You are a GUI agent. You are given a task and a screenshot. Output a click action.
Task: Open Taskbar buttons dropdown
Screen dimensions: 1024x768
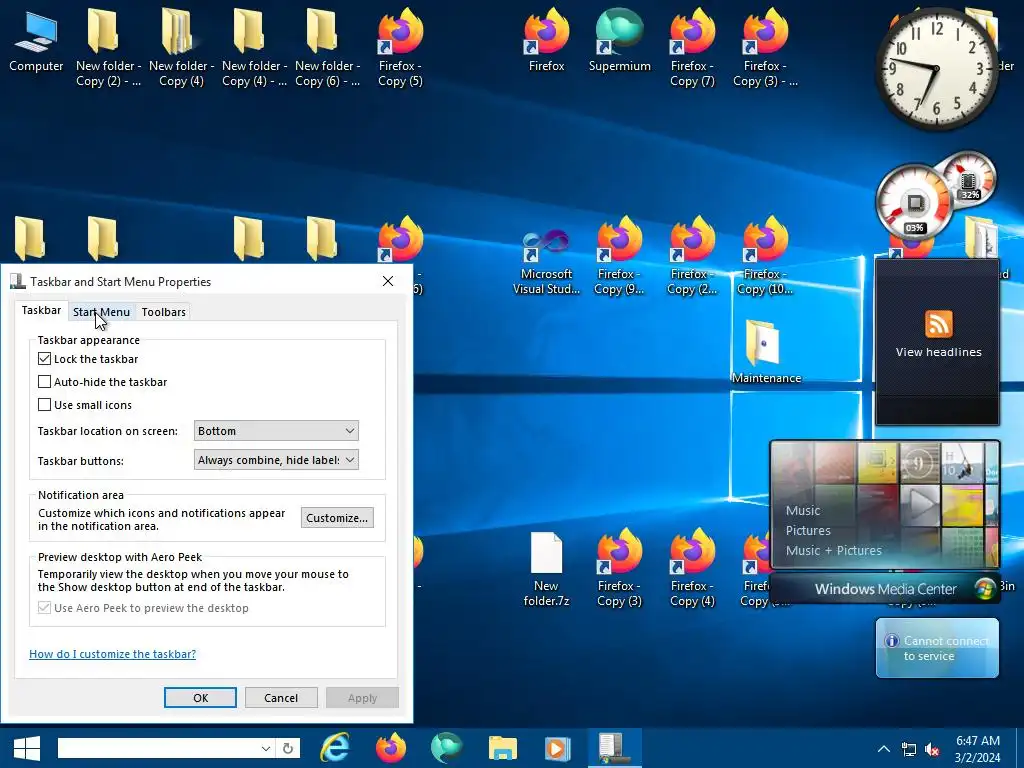[276, 460]
